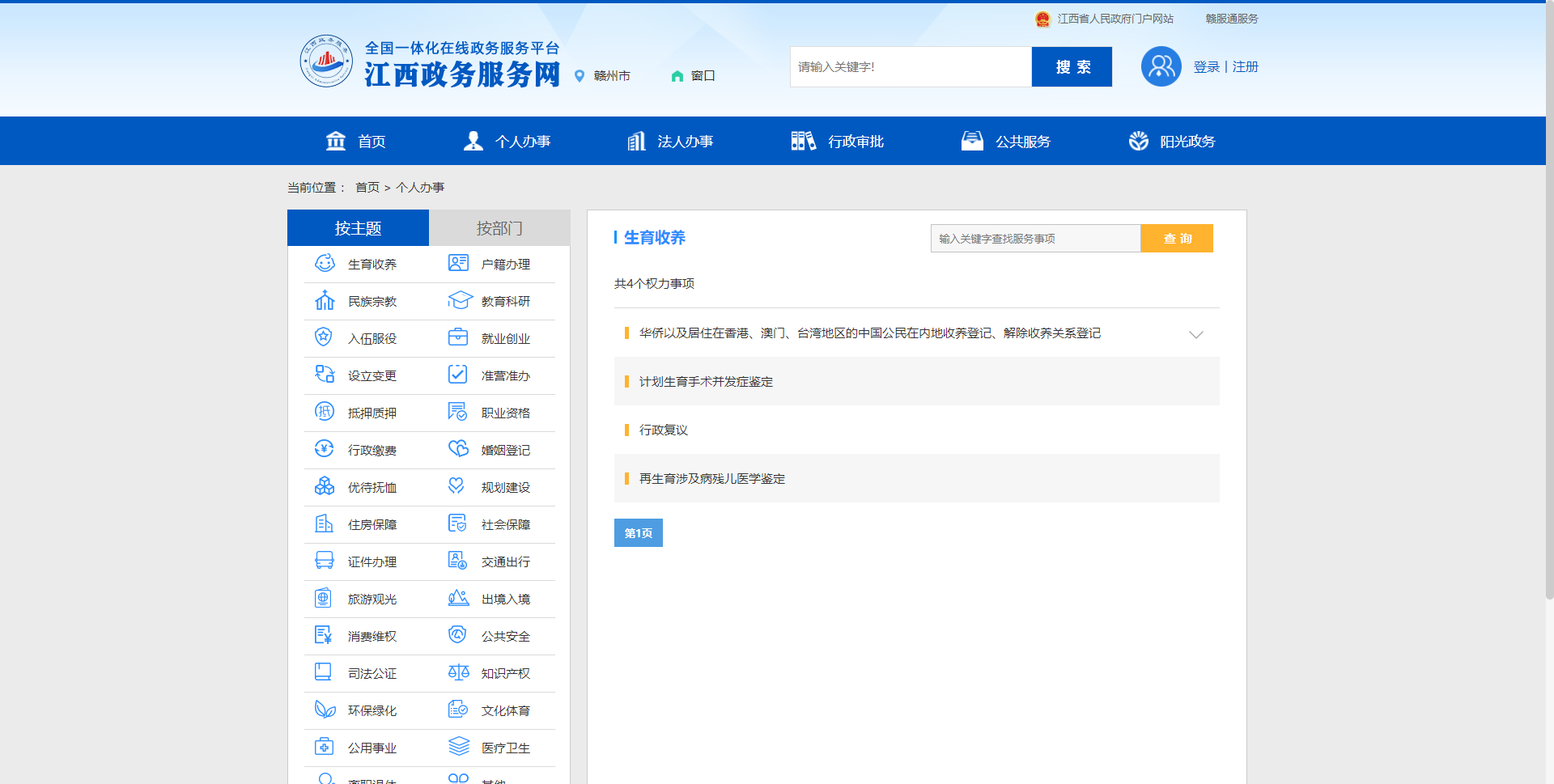Select the 出境入境 category icon
The height and width of the screenshot is (784, 1554).
point(457,598)
